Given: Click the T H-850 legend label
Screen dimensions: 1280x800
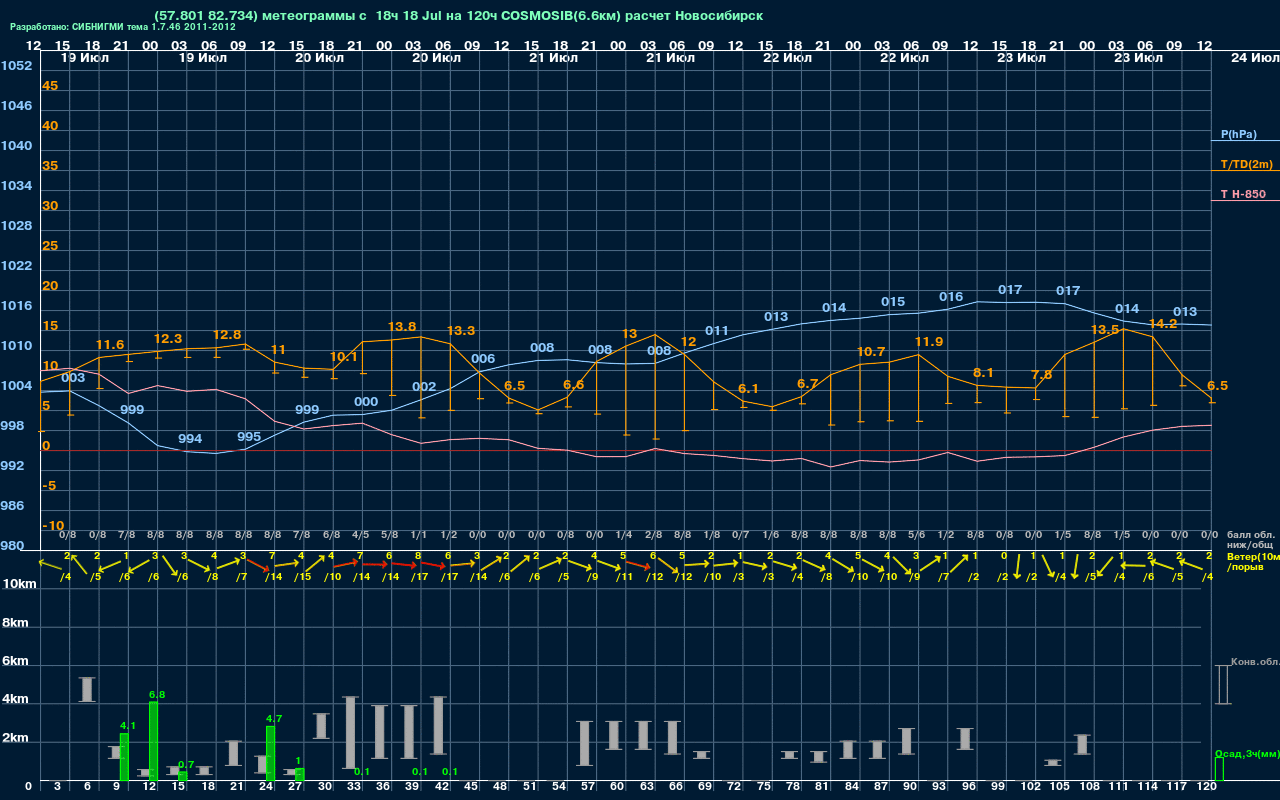Looking at the screenshot, I should click(1244, 194).
